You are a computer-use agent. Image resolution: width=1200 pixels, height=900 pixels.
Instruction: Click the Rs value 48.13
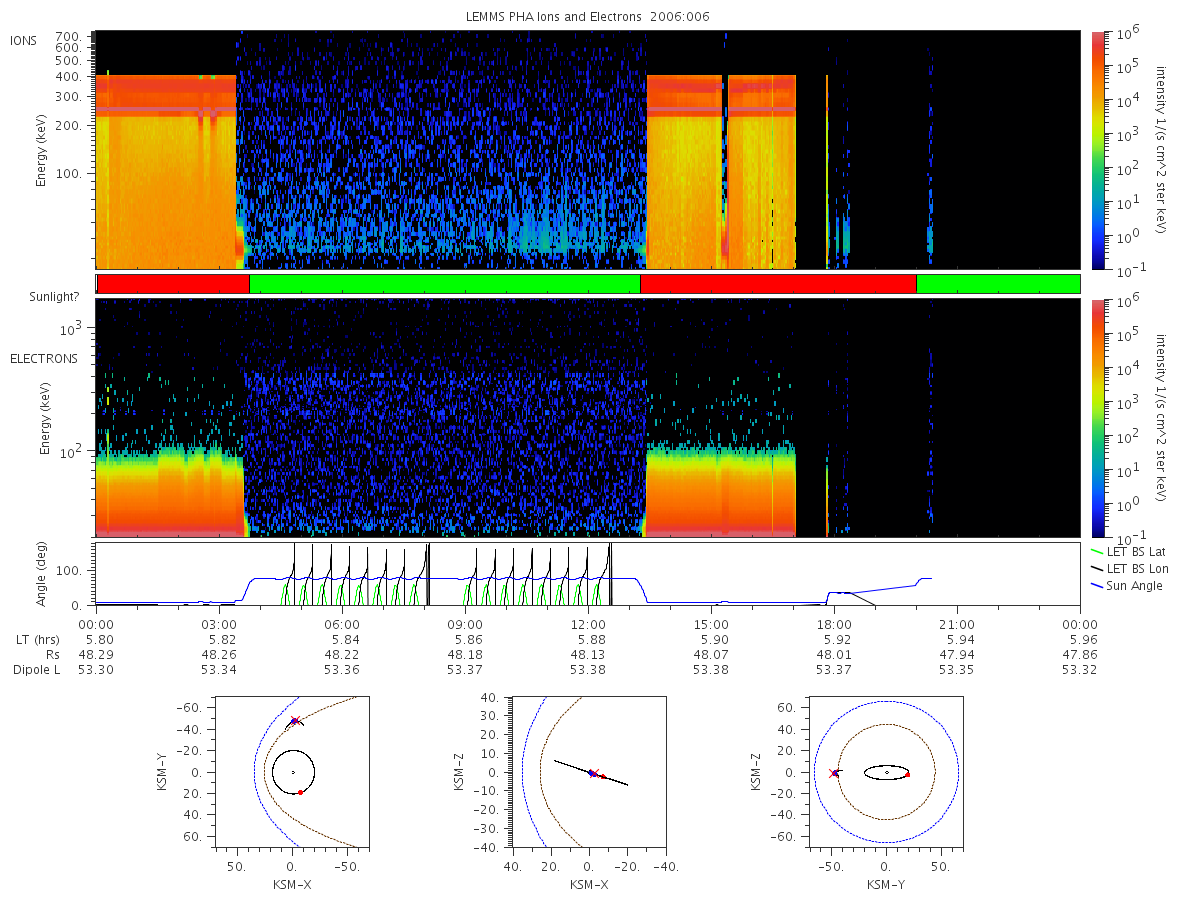click(590, 654)
